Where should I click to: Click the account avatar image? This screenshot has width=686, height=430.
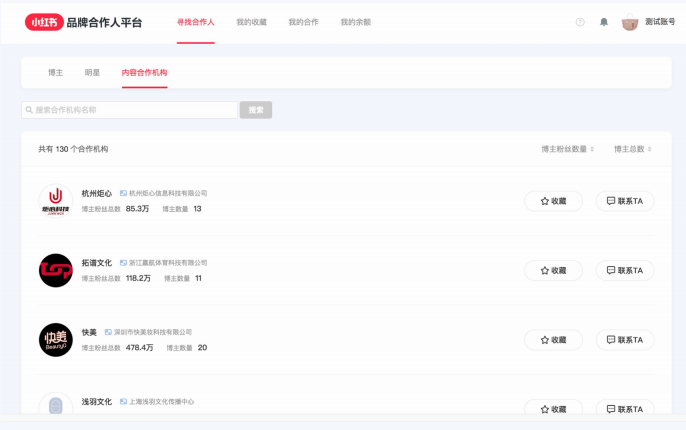[630, 22]
